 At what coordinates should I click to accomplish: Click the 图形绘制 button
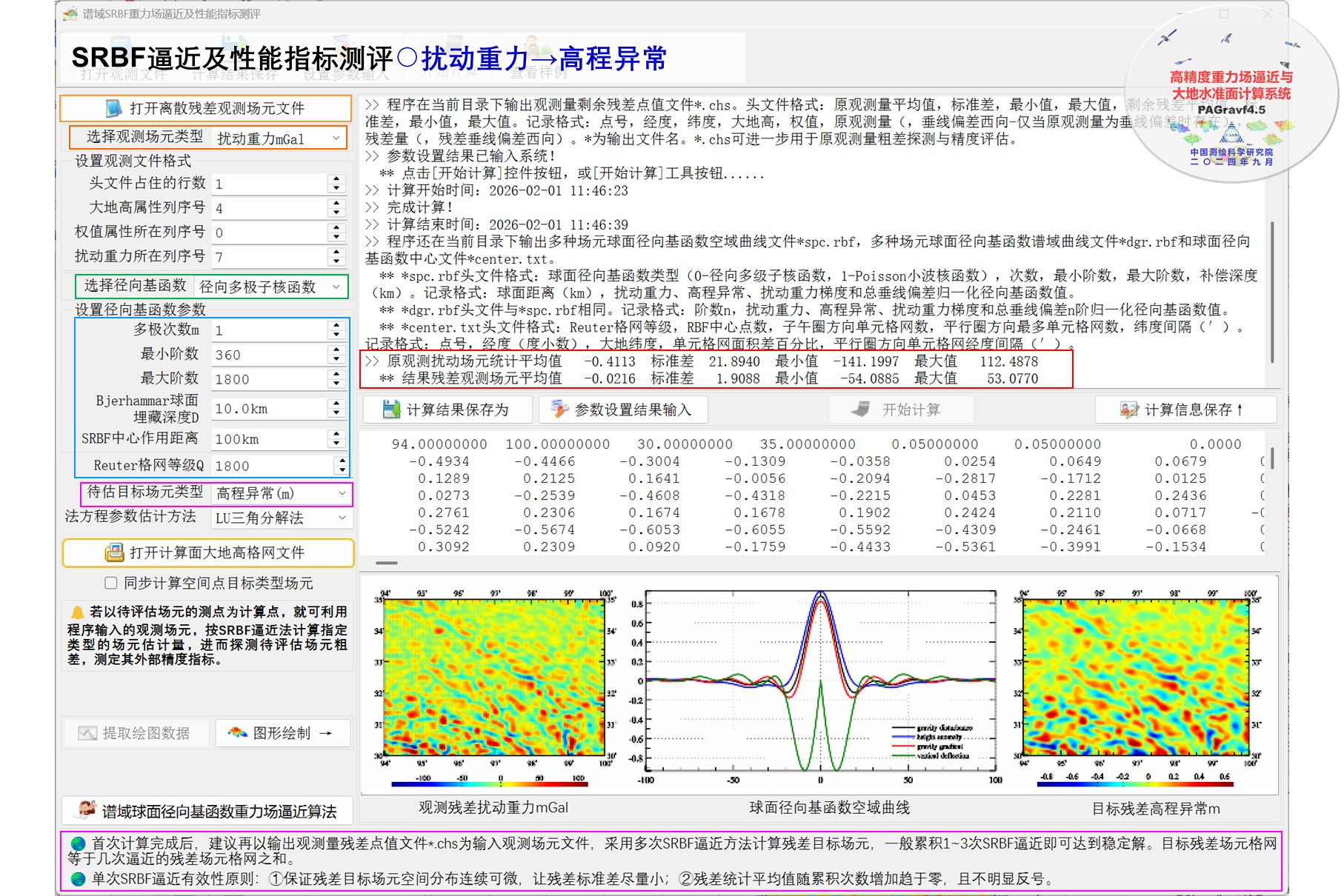point(283,733)
